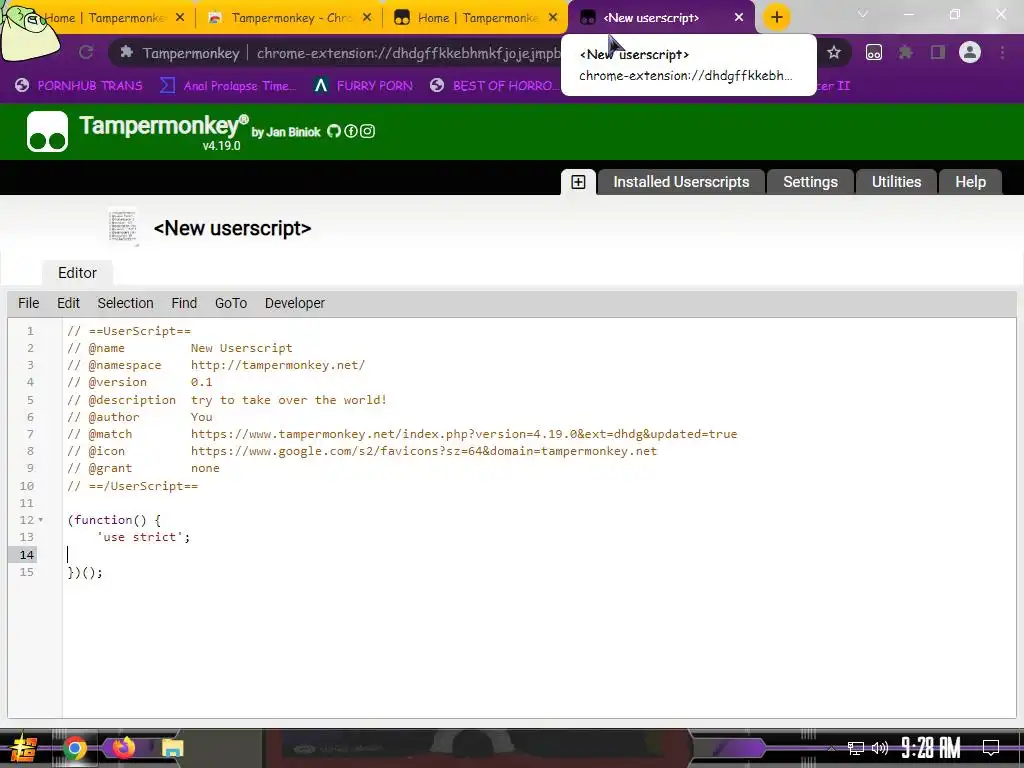The width and height of the screenshot is (1024, 768).
Task: Toggle the browser side panel icon
Action: coord(938,53)
